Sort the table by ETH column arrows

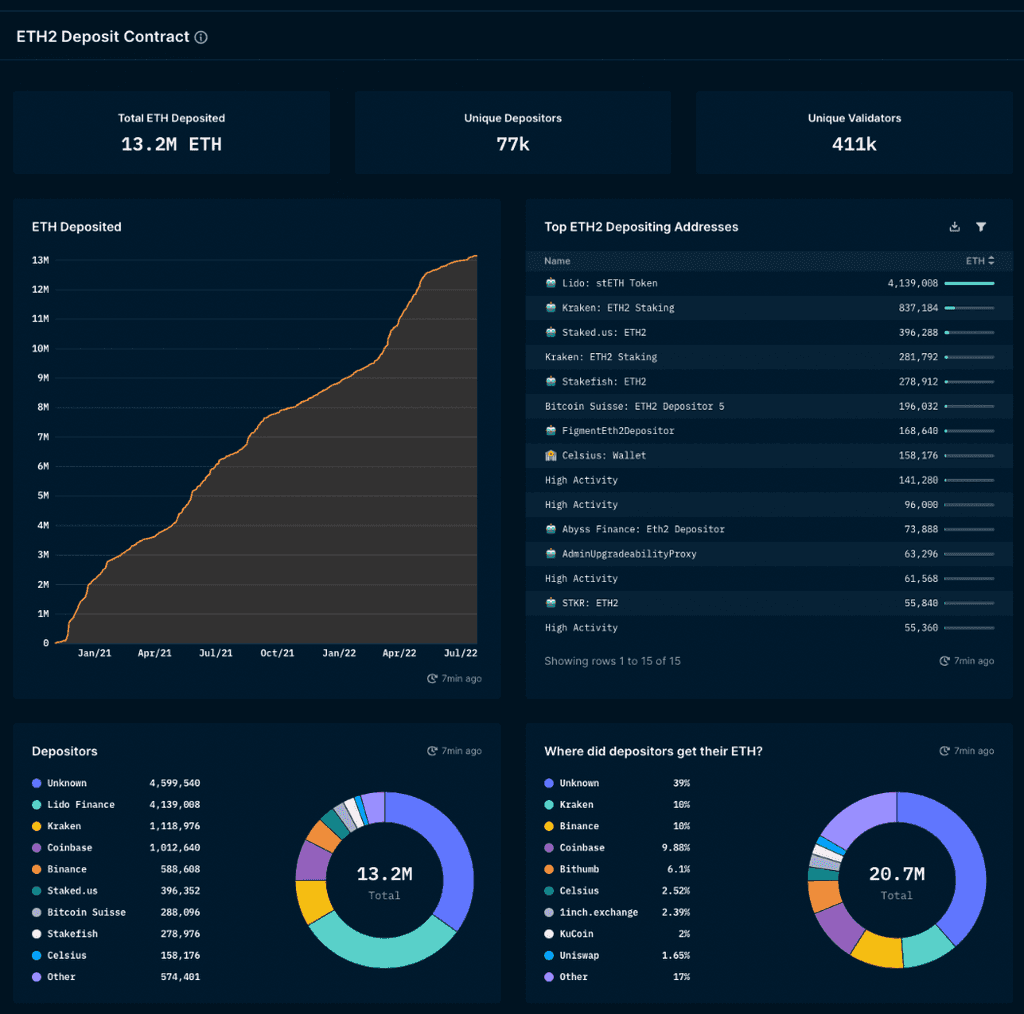pos(991,261)
